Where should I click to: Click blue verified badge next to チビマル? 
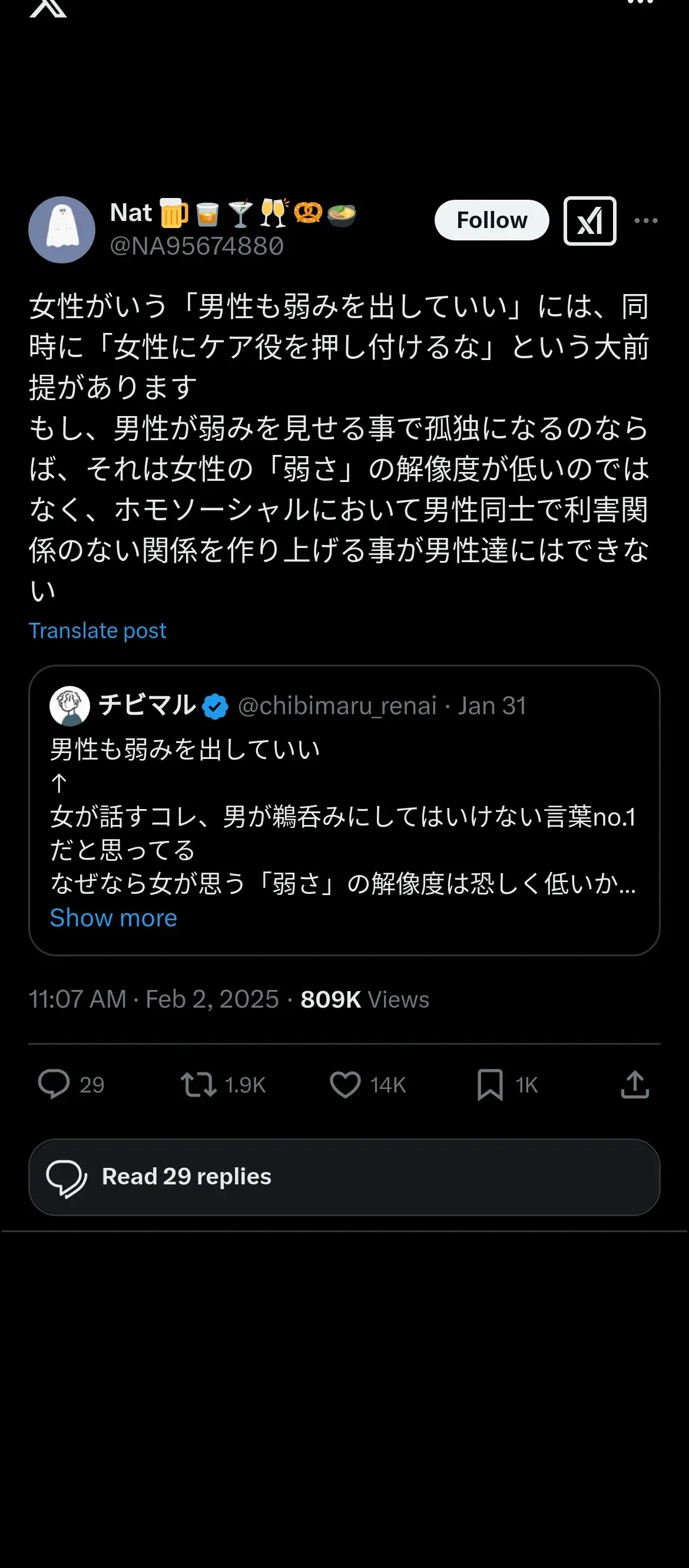tap(215, 706)
